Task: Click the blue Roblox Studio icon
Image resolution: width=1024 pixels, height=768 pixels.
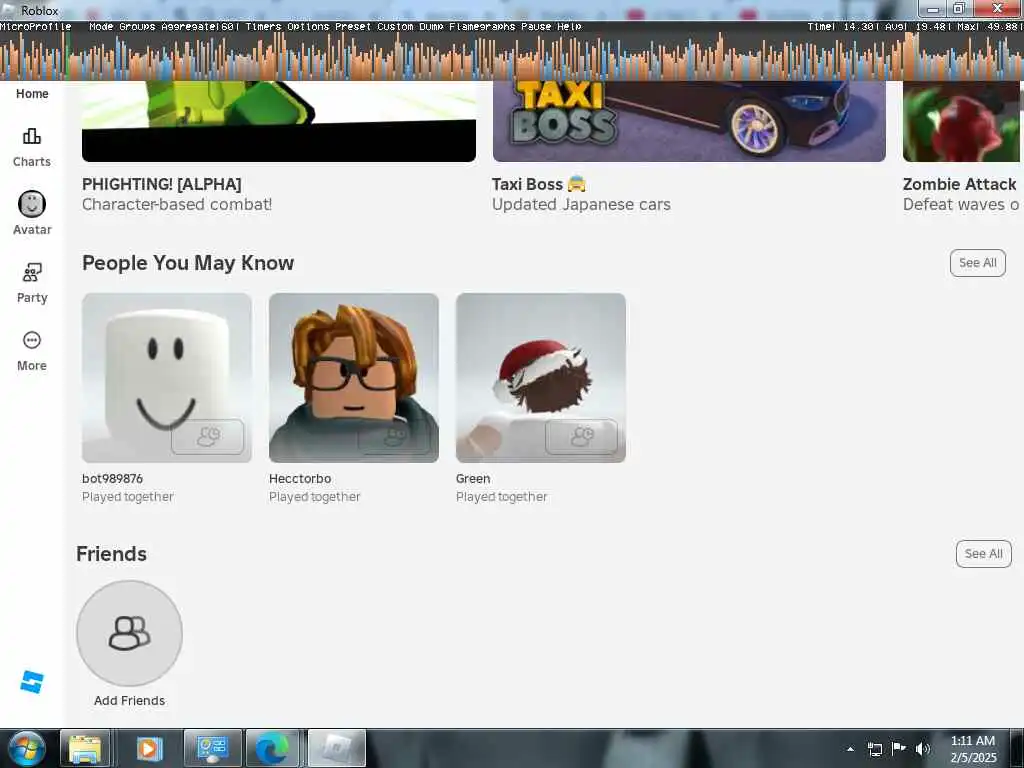Action: pyautogui.click(x=31, y=682)
